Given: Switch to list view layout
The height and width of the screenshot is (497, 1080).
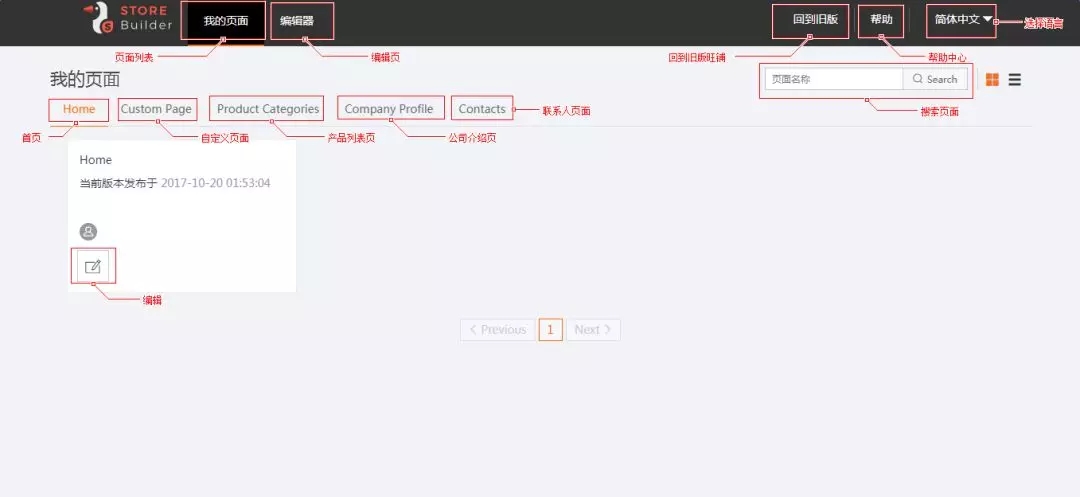Looking at the screenshot, I should click(x=1015, y=80).
